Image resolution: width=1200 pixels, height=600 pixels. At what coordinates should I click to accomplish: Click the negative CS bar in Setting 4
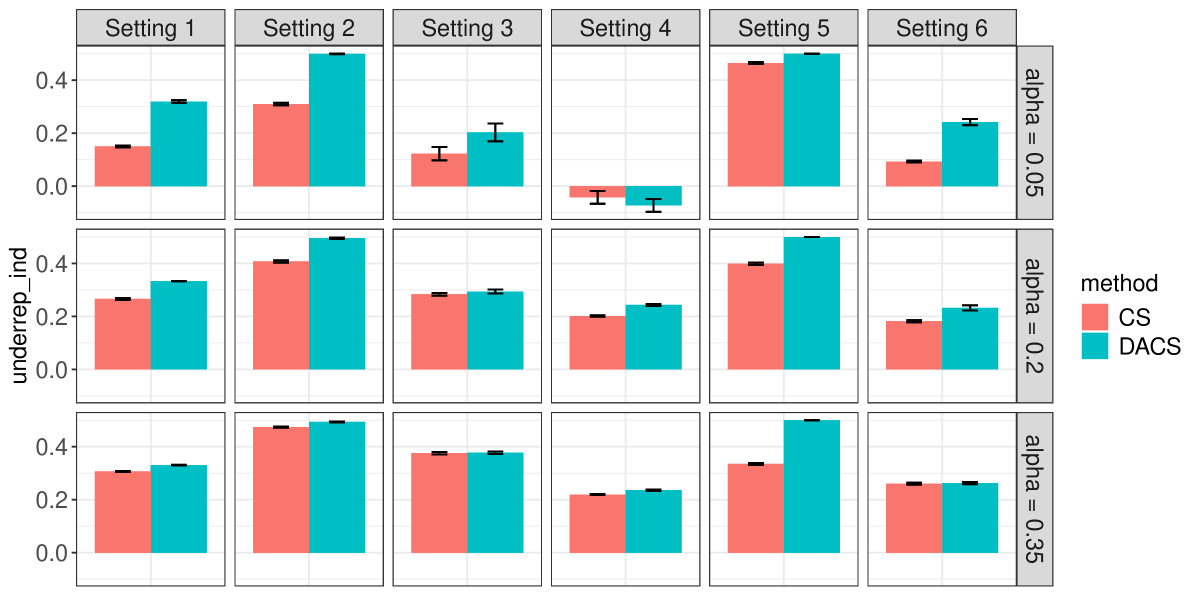coord(597,191)
